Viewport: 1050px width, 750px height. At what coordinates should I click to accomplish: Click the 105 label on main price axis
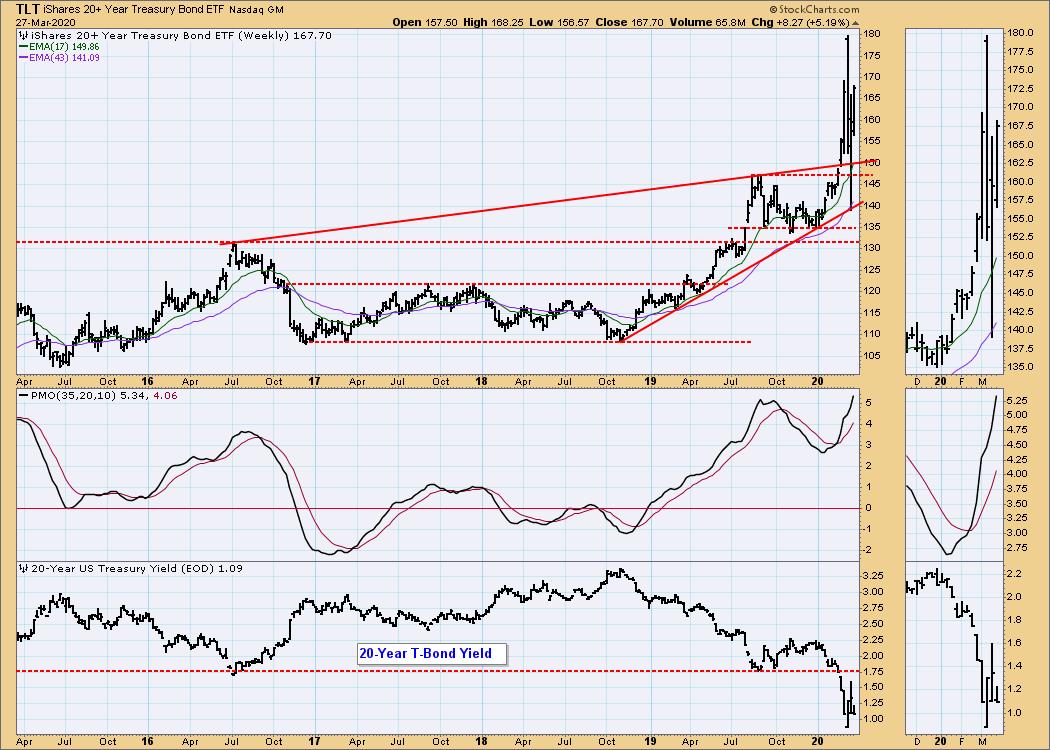(x=873, y=356)
